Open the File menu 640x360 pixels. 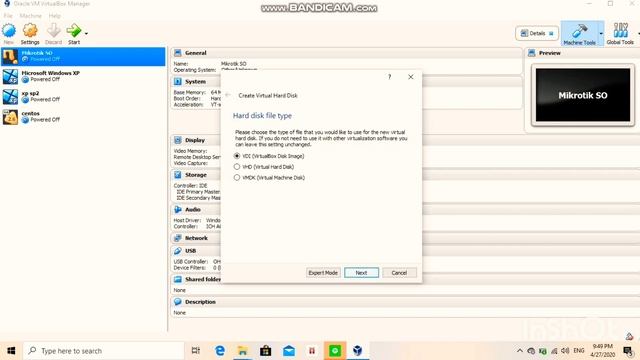coord(8,16)
